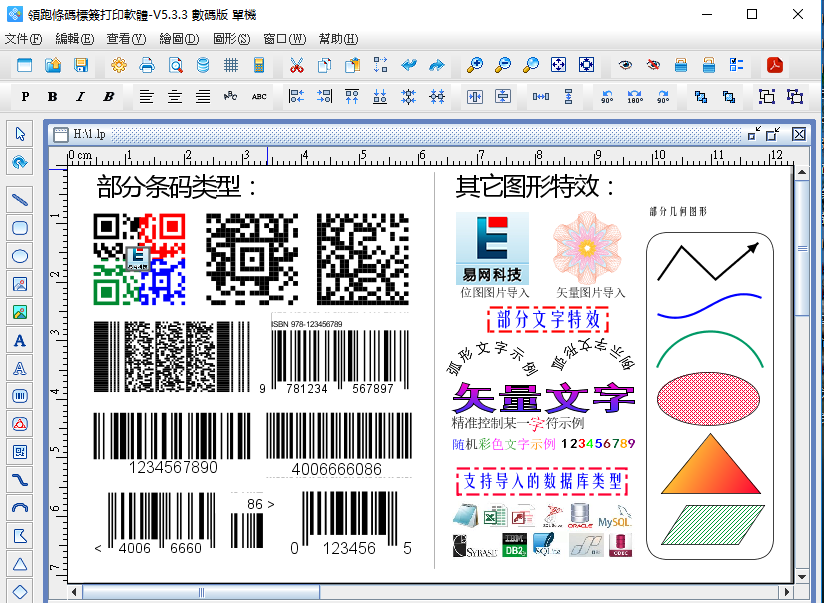Center-align text button
824x603 pixels.
tap(174, 97)
